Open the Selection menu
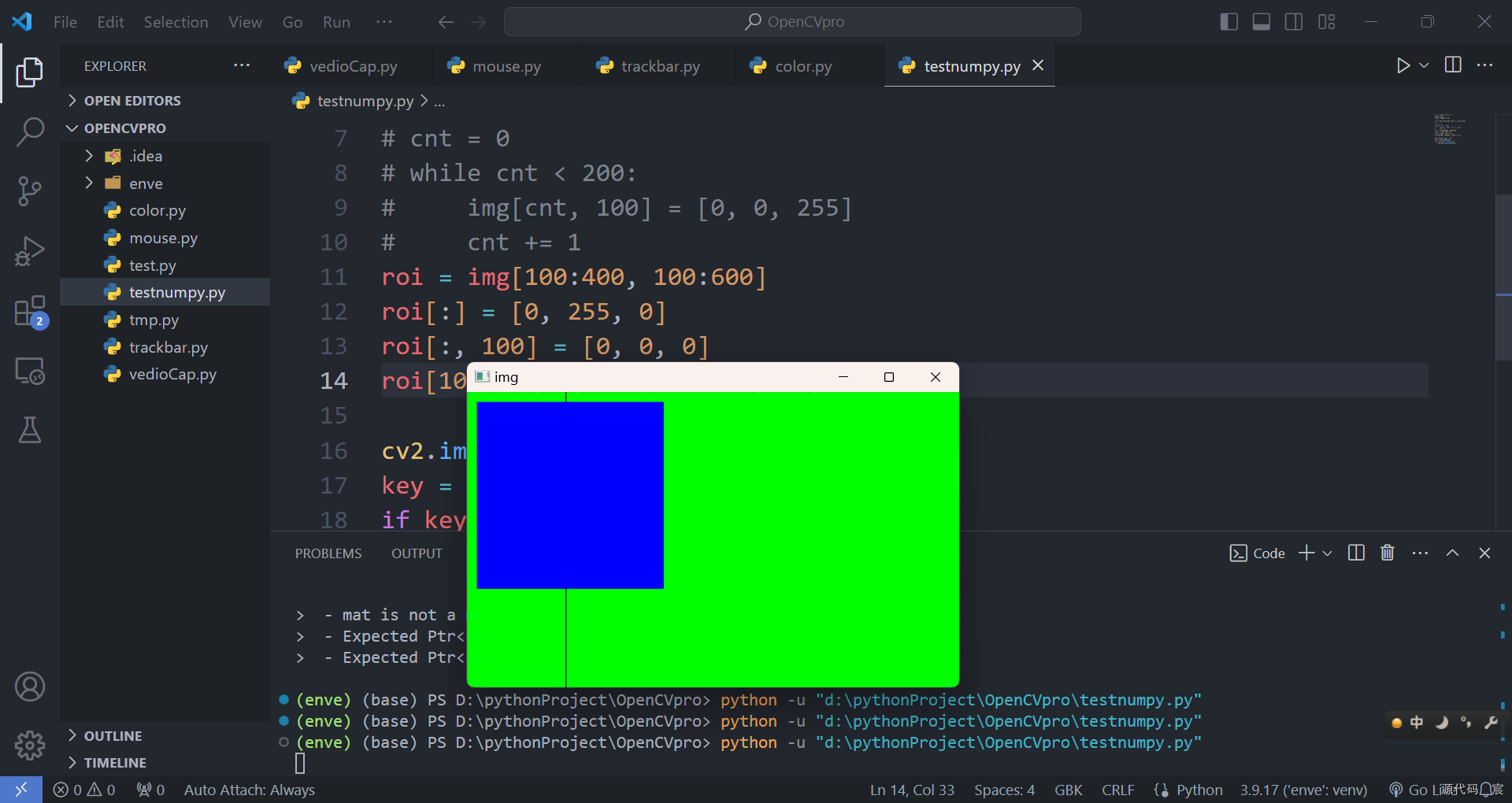This screenshot has width=1512, height=803. (176, 22)
